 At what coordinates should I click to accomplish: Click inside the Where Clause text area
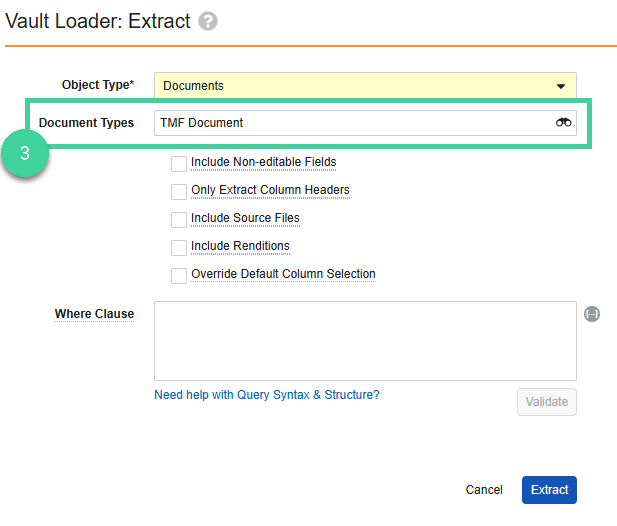coord(365,341)
